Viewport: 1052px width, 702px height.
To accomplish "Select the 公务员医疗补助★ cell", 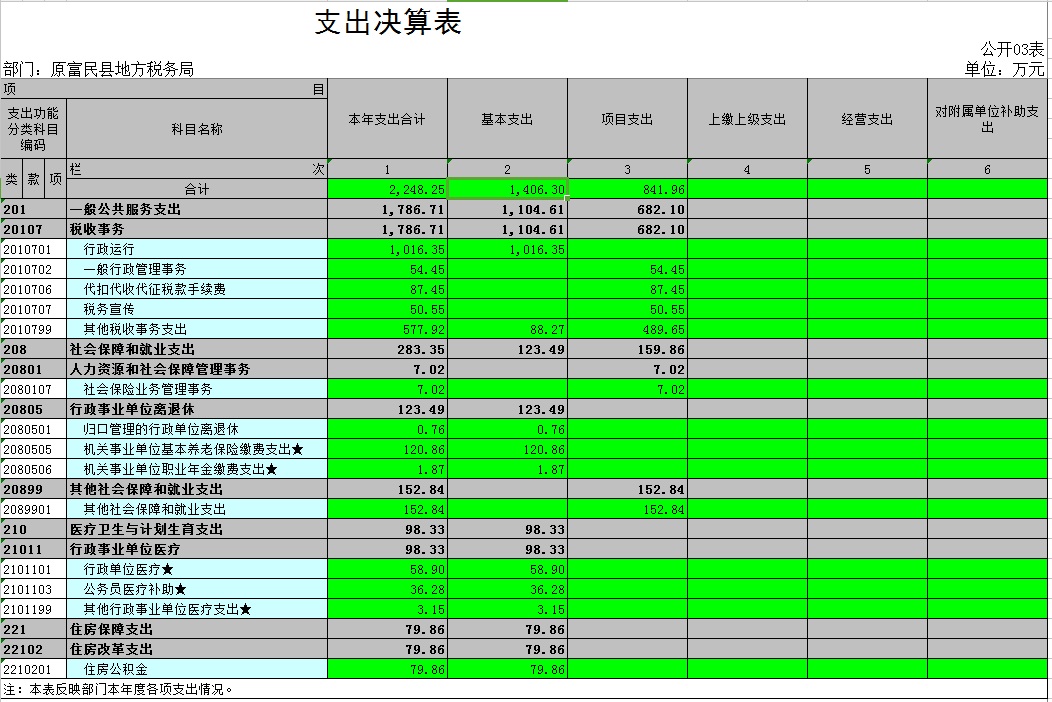I will (197, 589).
